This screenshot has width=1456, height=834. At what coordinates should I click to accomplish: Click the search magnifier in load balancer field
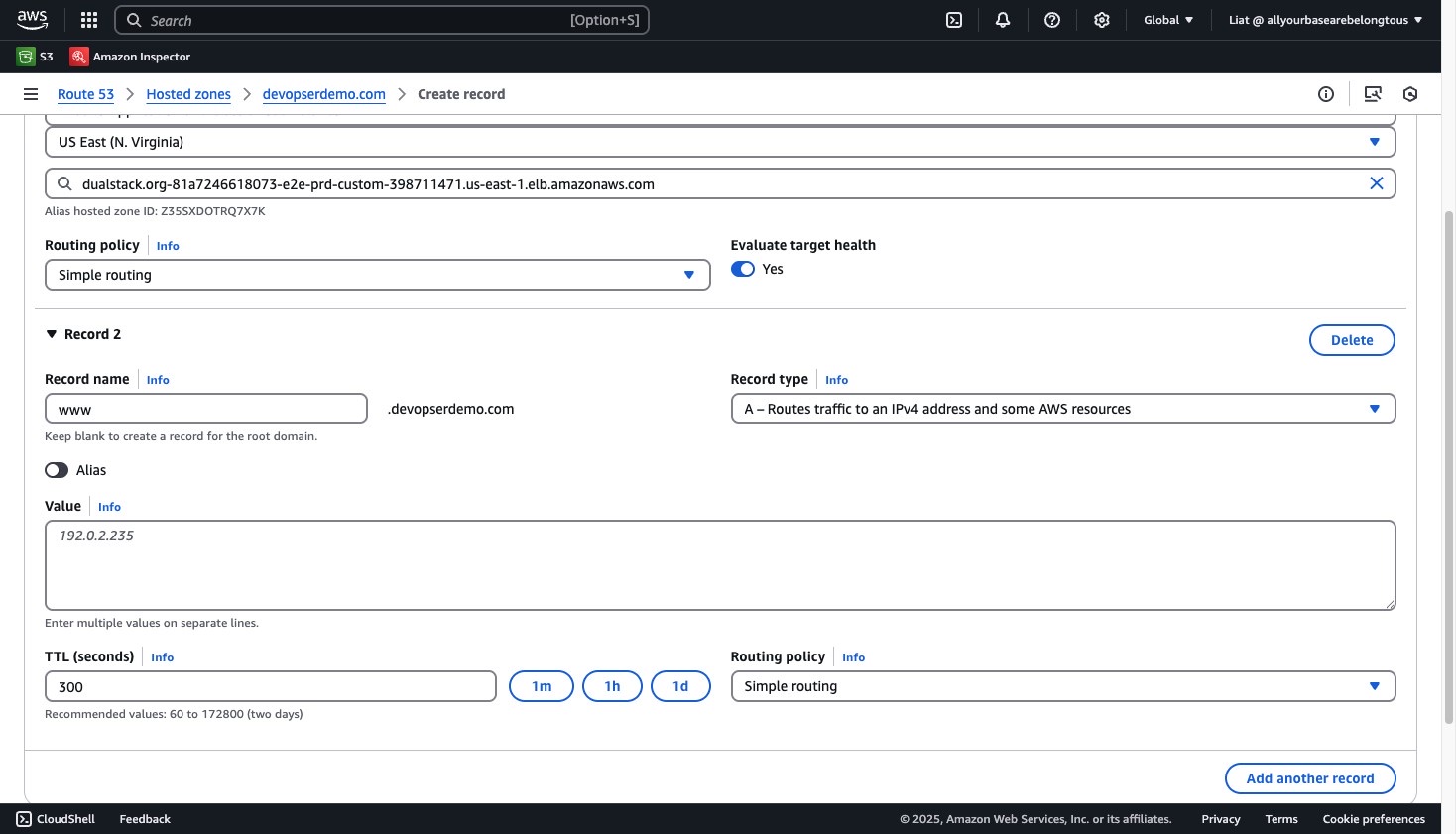64,183
